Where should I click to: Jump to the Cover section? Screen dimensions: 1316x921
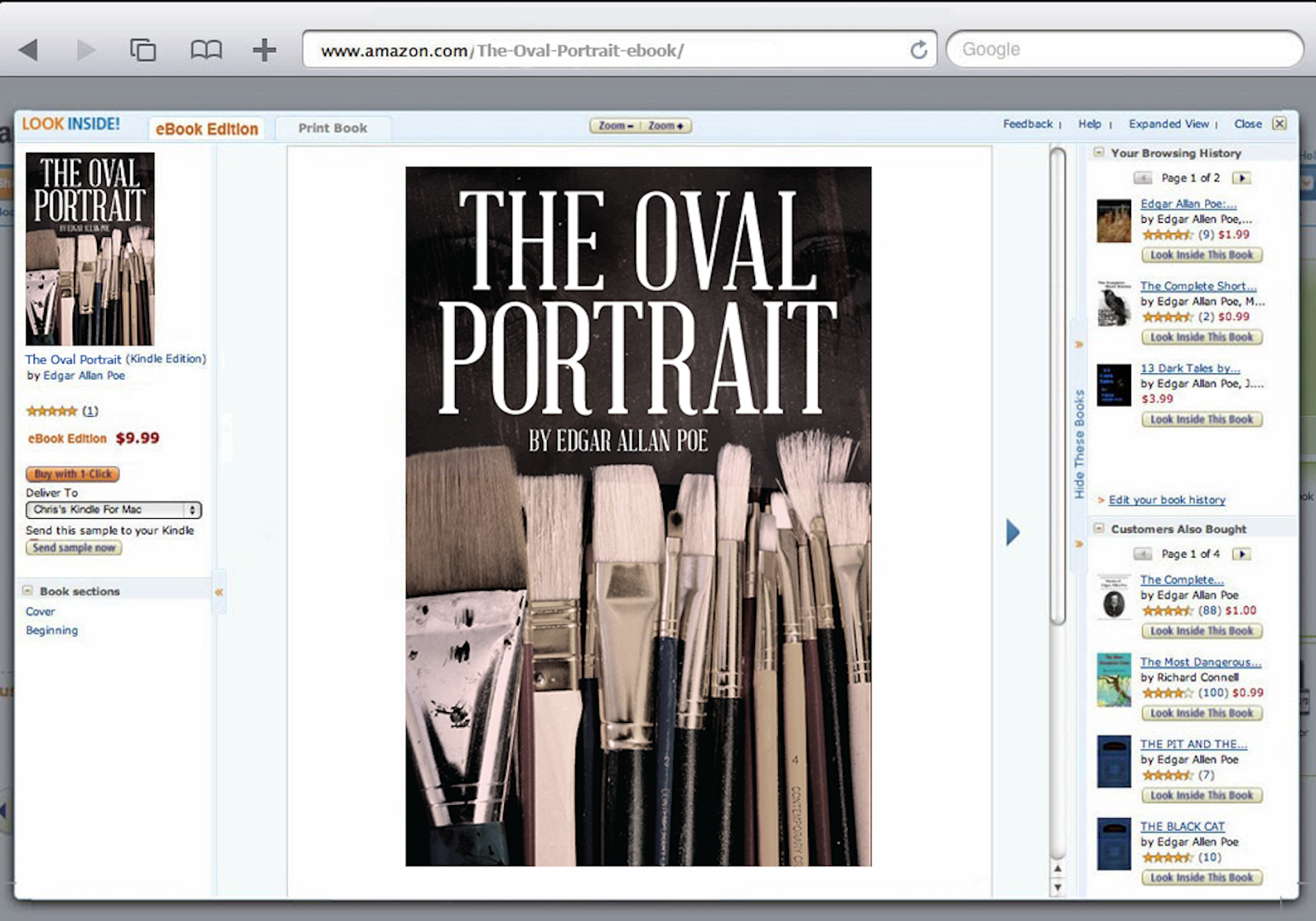coord(40,612)
